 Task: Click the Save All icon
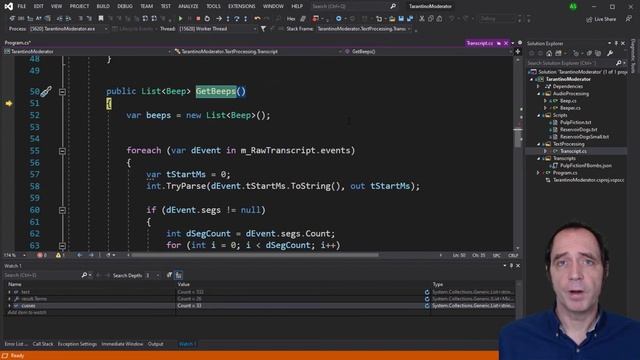coord(410,19)
